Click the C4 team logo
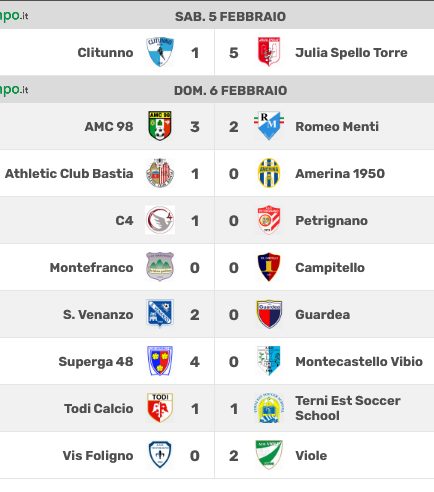 [160, 220]
